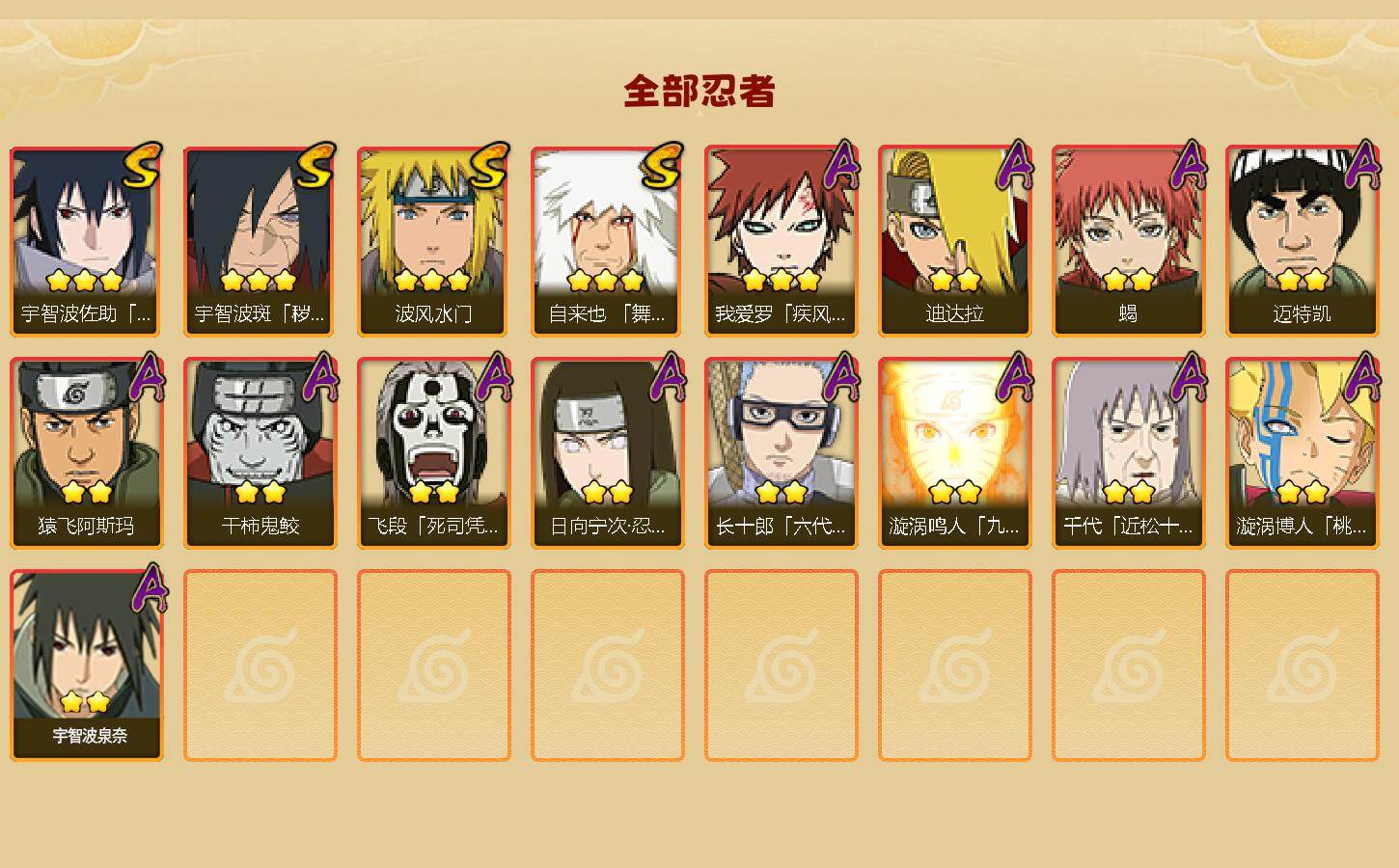Choose the 波风水门 ninja card
1399x868 pixels.
433,241
